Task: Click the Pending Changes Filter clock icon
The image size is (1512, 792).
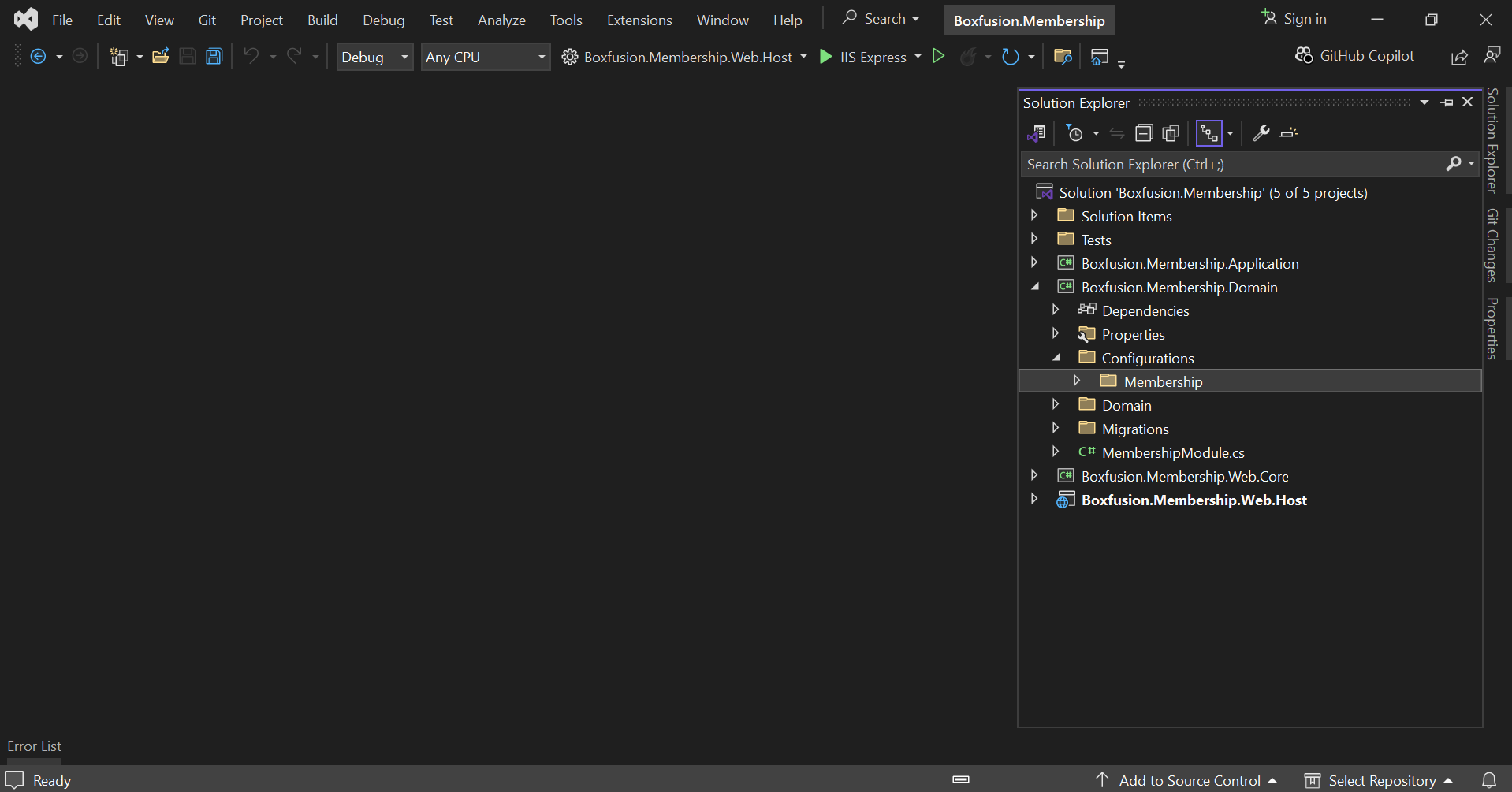Action: 1074,133
